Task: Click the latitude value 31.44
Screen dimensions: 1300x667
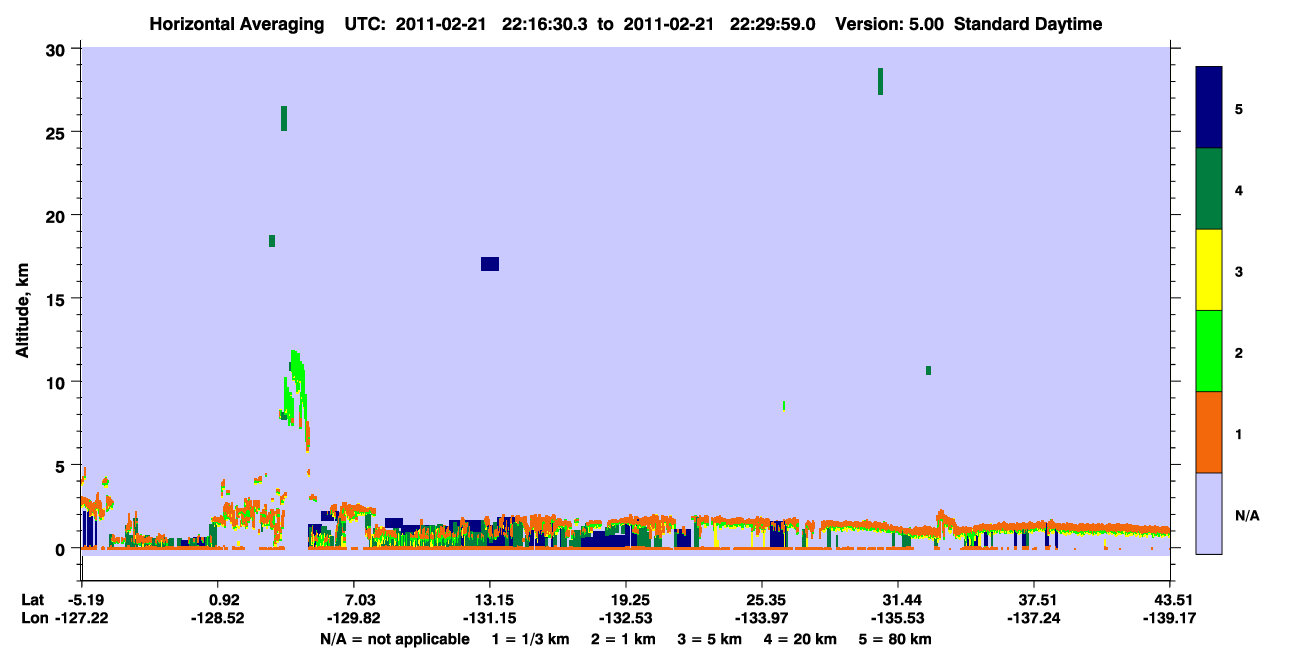Action: pos(898,600)
